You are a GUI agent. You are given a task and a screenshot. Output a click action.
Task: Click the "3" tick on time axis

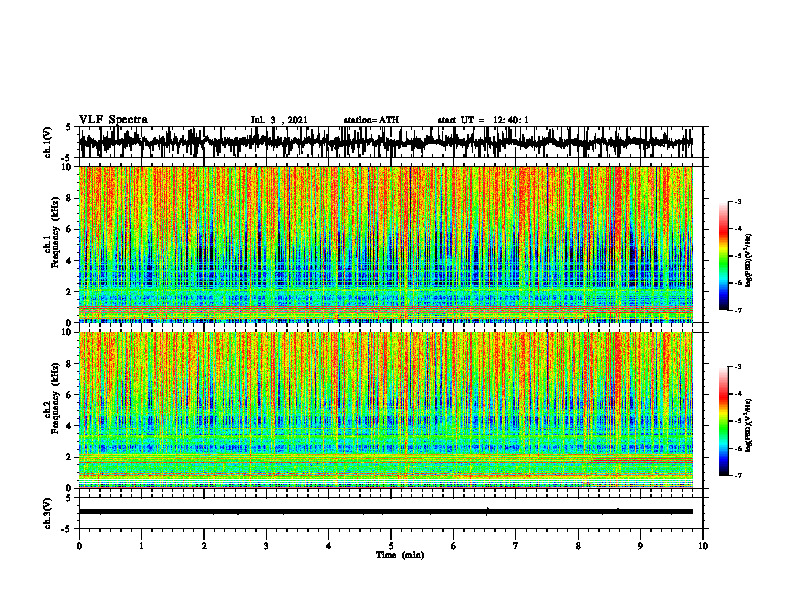click(266, 546)
